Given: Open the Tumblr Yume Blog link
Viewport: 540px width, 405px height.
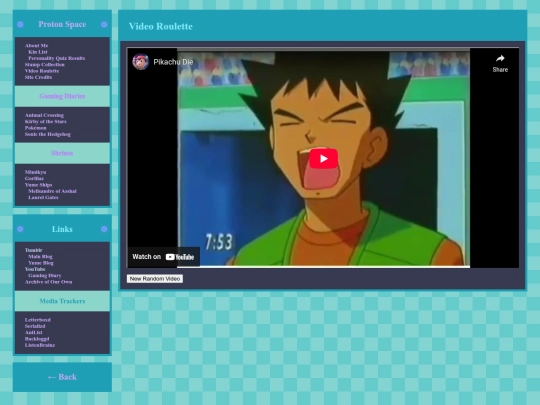Looking at the screenshot, I should click(x=41, y=263).
